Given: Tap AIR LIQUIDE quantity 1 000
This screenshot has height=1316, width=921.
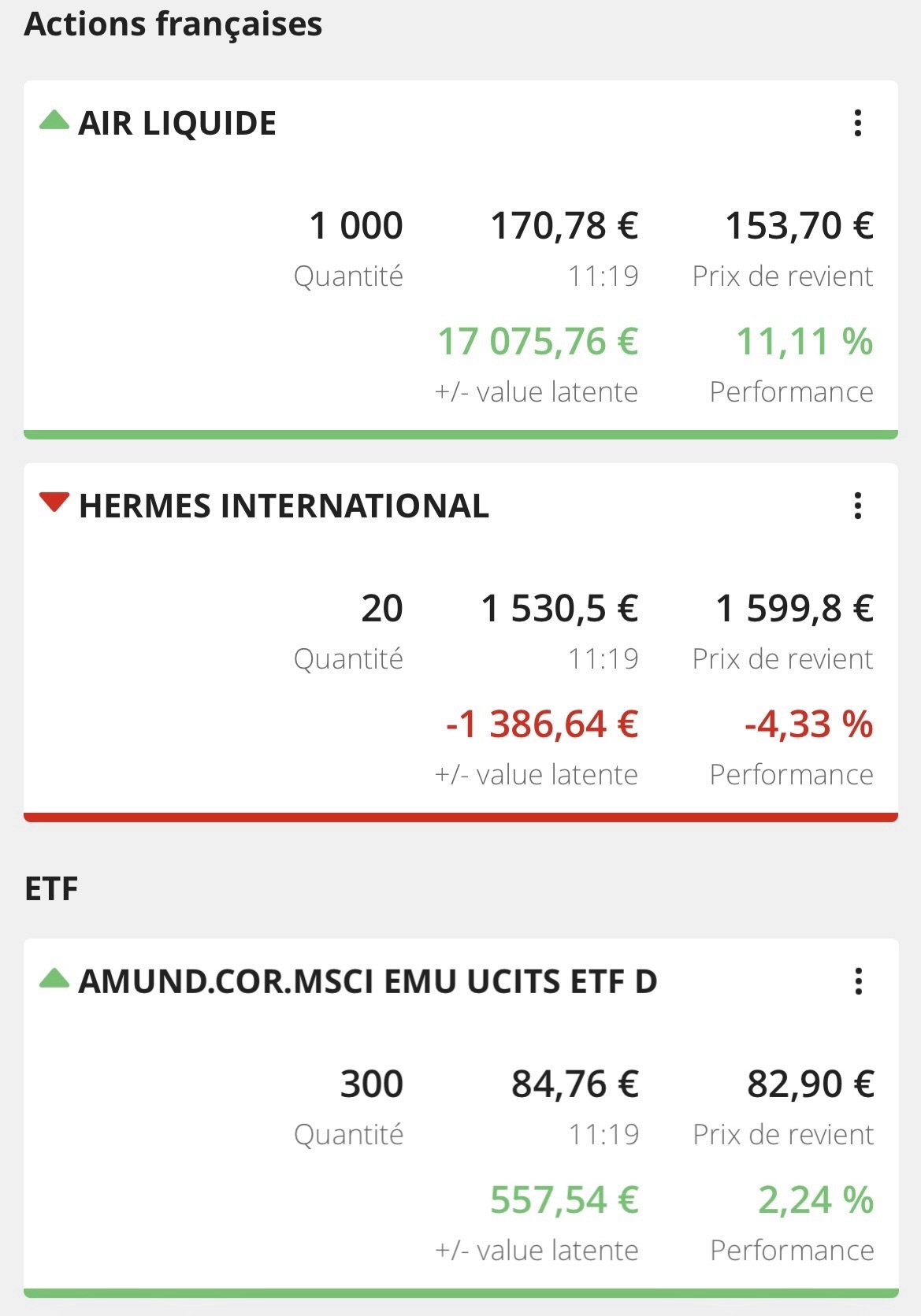Looking at the screenshot, I should (x=356, y=226).
